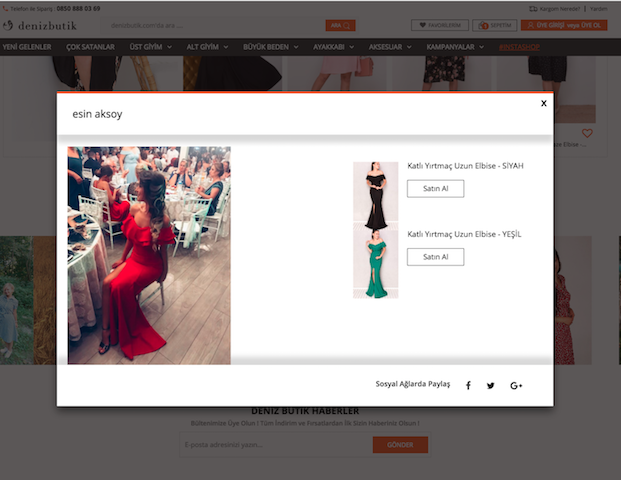The image size is (621, 480).
Task: Buy the SİYAH dress with Satın Al
Action: pos(435,188)
